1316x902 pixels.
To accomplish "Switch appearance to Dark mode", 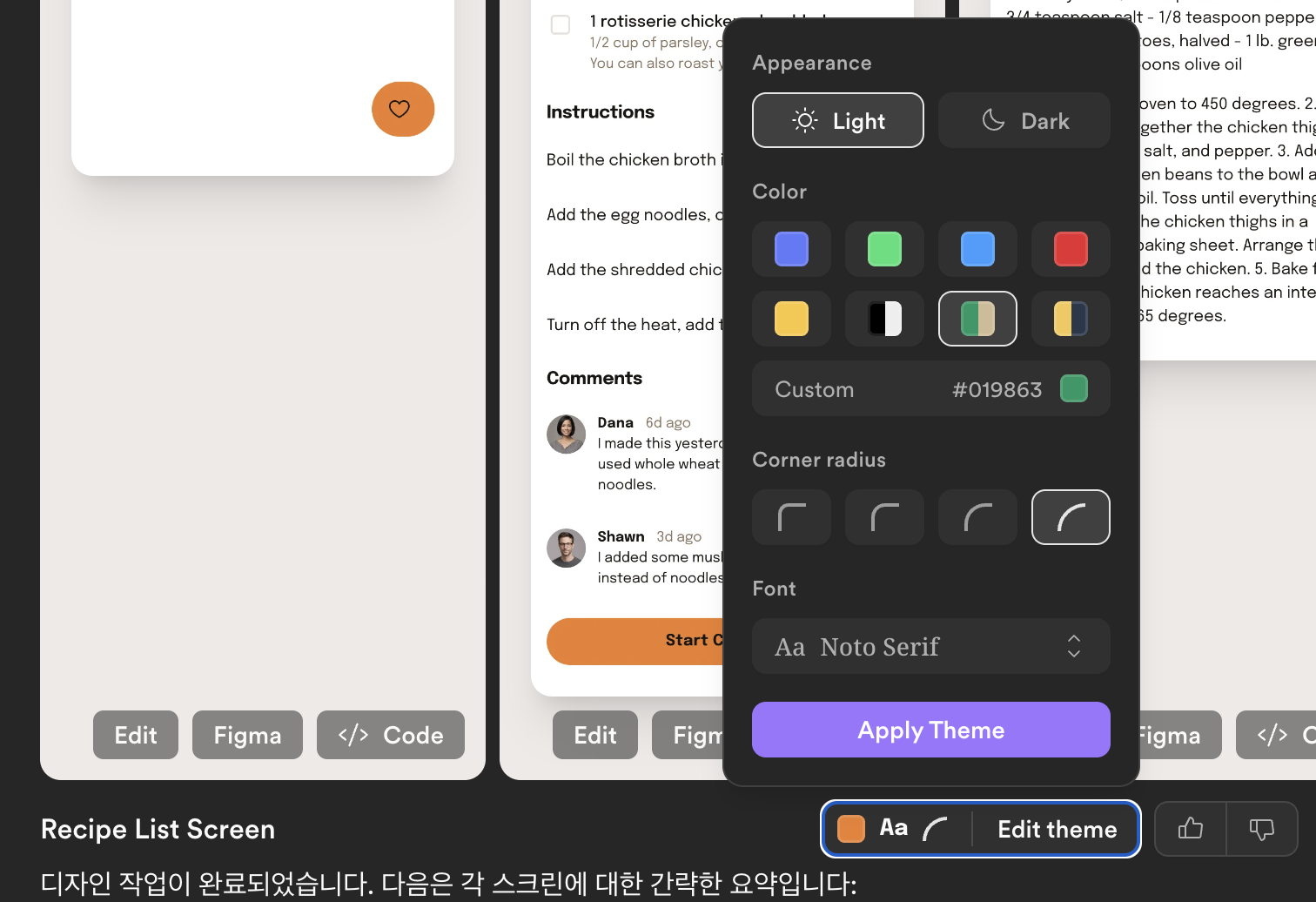I will [1024, 120].
